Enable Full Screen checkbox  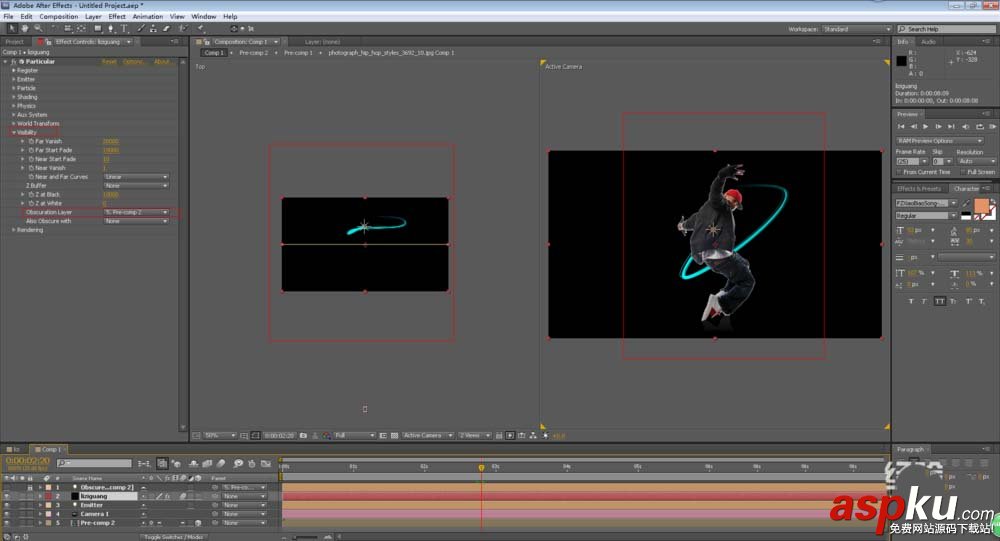(x=963, y=172)
